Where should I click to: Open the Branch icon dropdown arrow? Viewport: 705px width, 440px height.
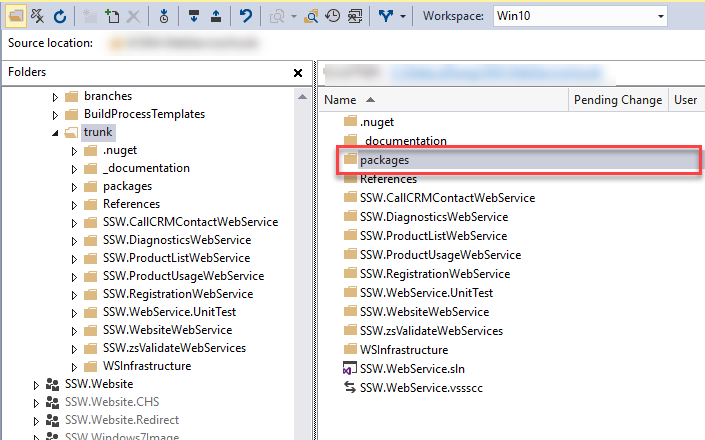tap(402, 16)
